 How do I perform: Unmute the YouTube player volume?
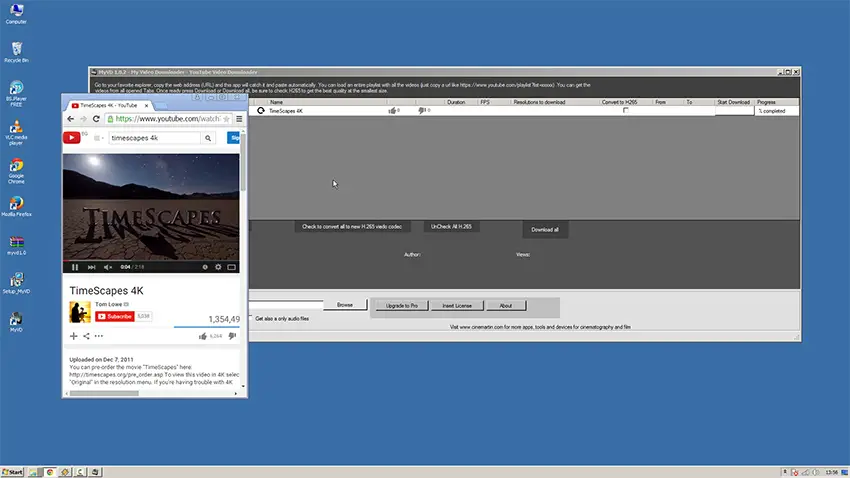(x=108, y=267)
